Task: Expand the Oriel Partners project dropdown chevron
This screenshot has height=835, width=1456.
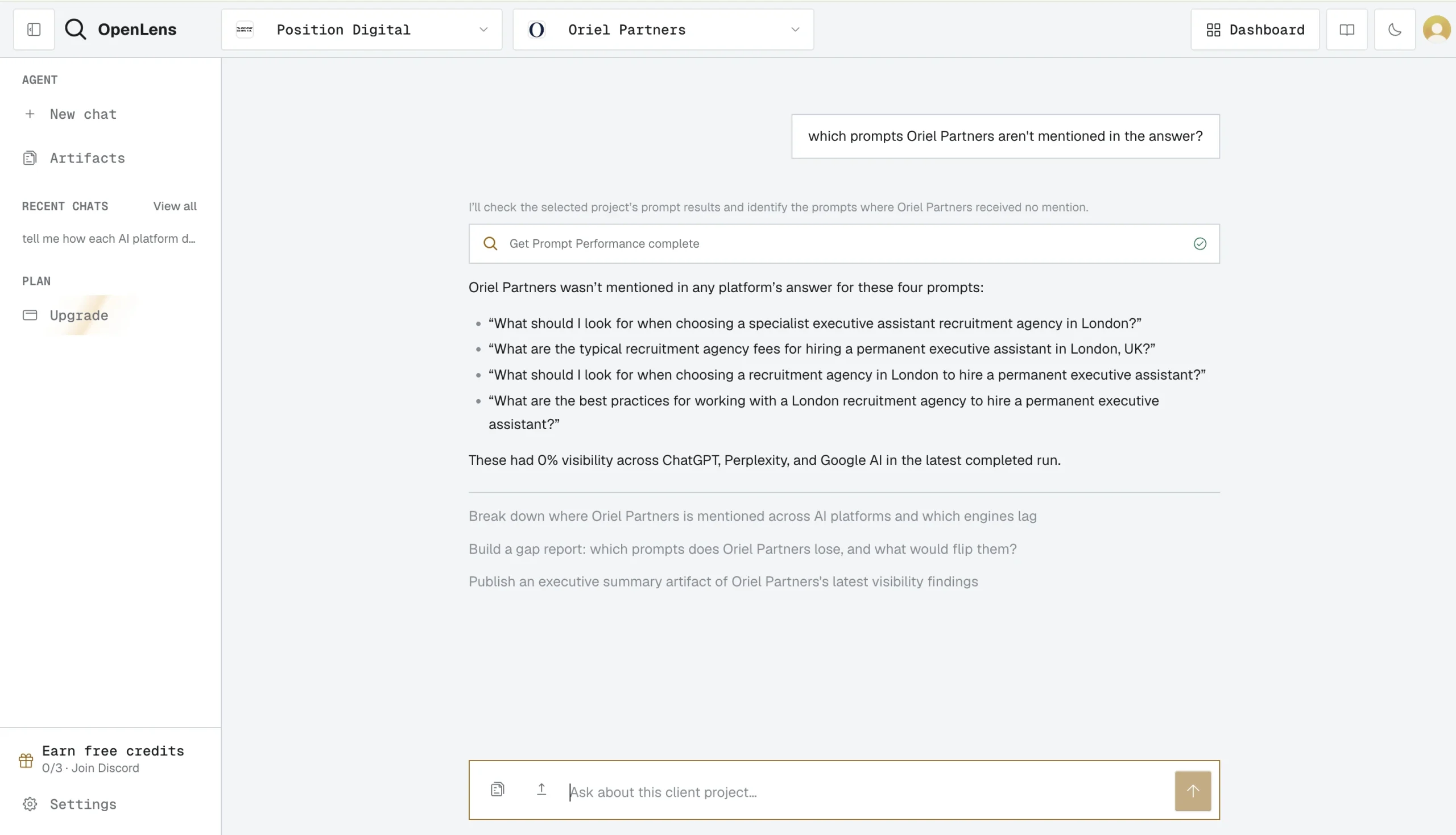Action: (x=795, y=29)
